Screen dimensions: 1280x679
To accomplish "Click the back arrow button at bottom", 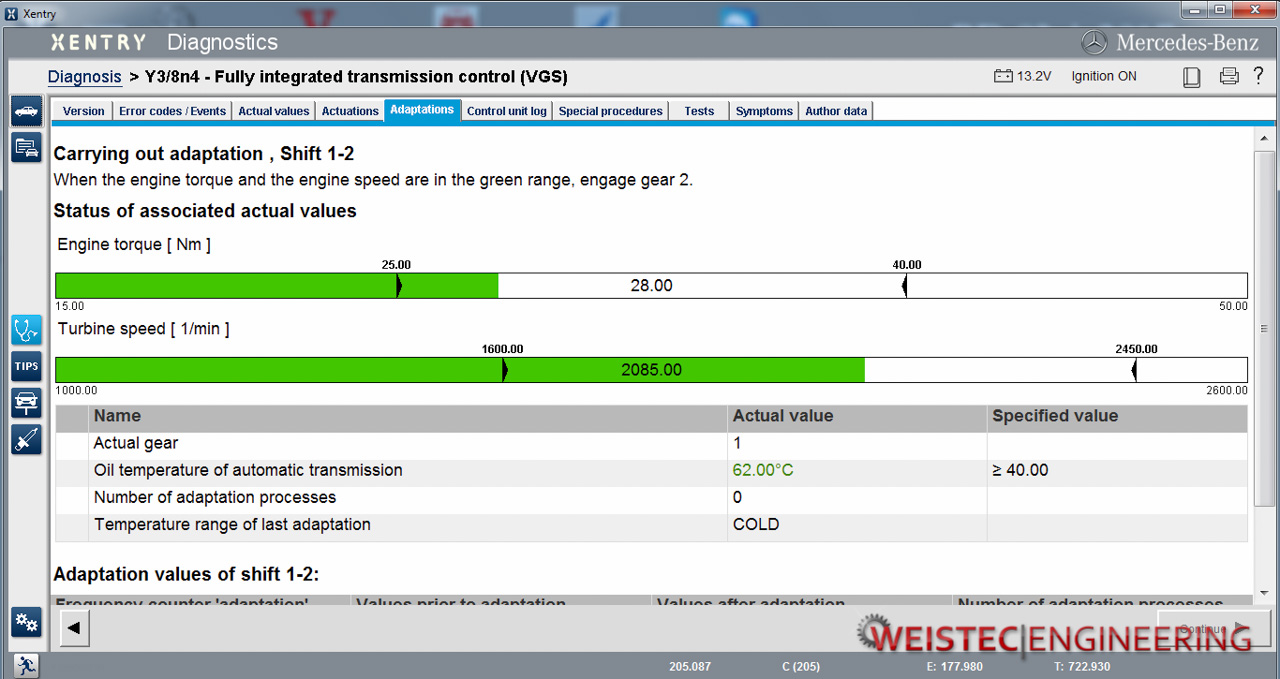I will 75,629.
